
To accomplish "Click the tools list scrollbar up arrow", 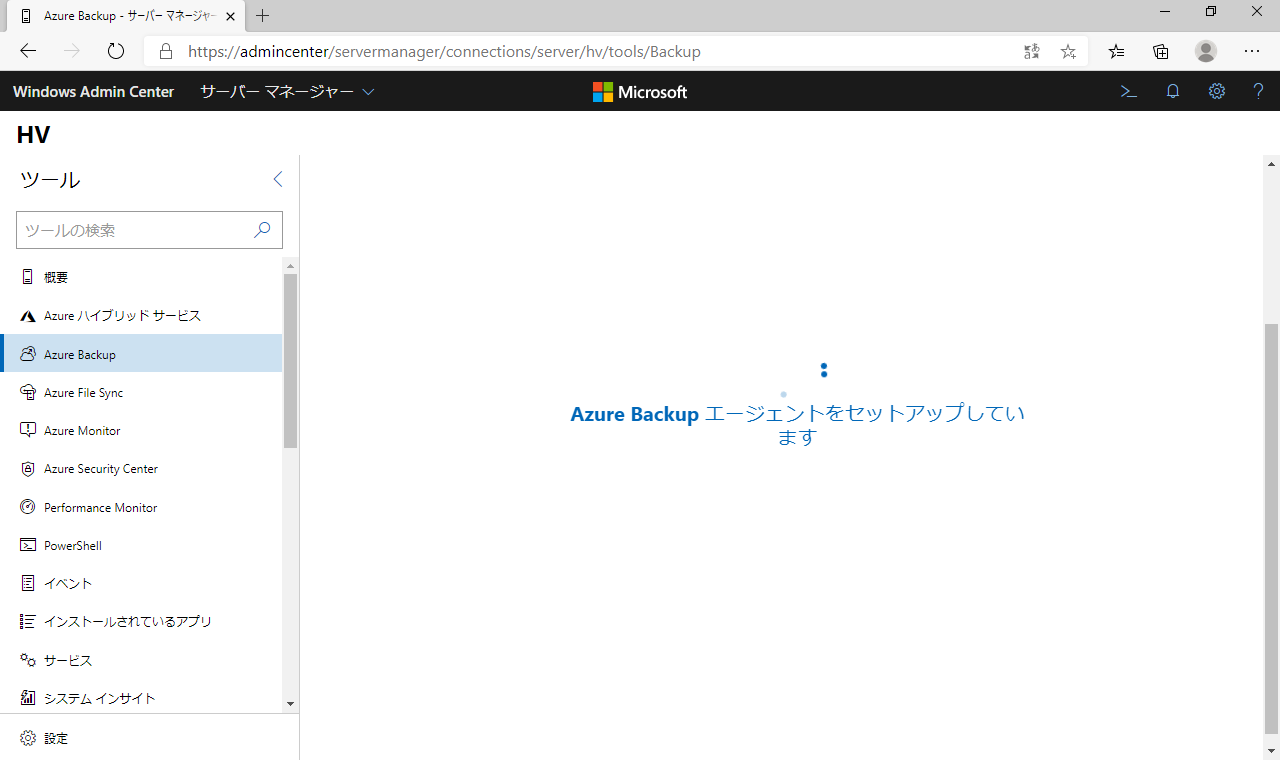I will pos(291,266).
